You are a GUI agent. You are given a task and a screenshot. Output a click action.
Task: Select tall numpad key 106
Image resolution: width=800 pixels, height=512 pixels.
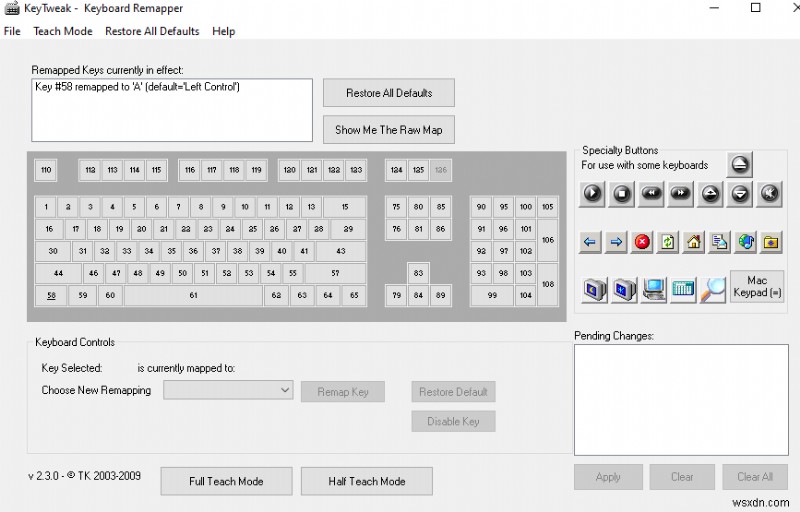[x=547, y=240]
